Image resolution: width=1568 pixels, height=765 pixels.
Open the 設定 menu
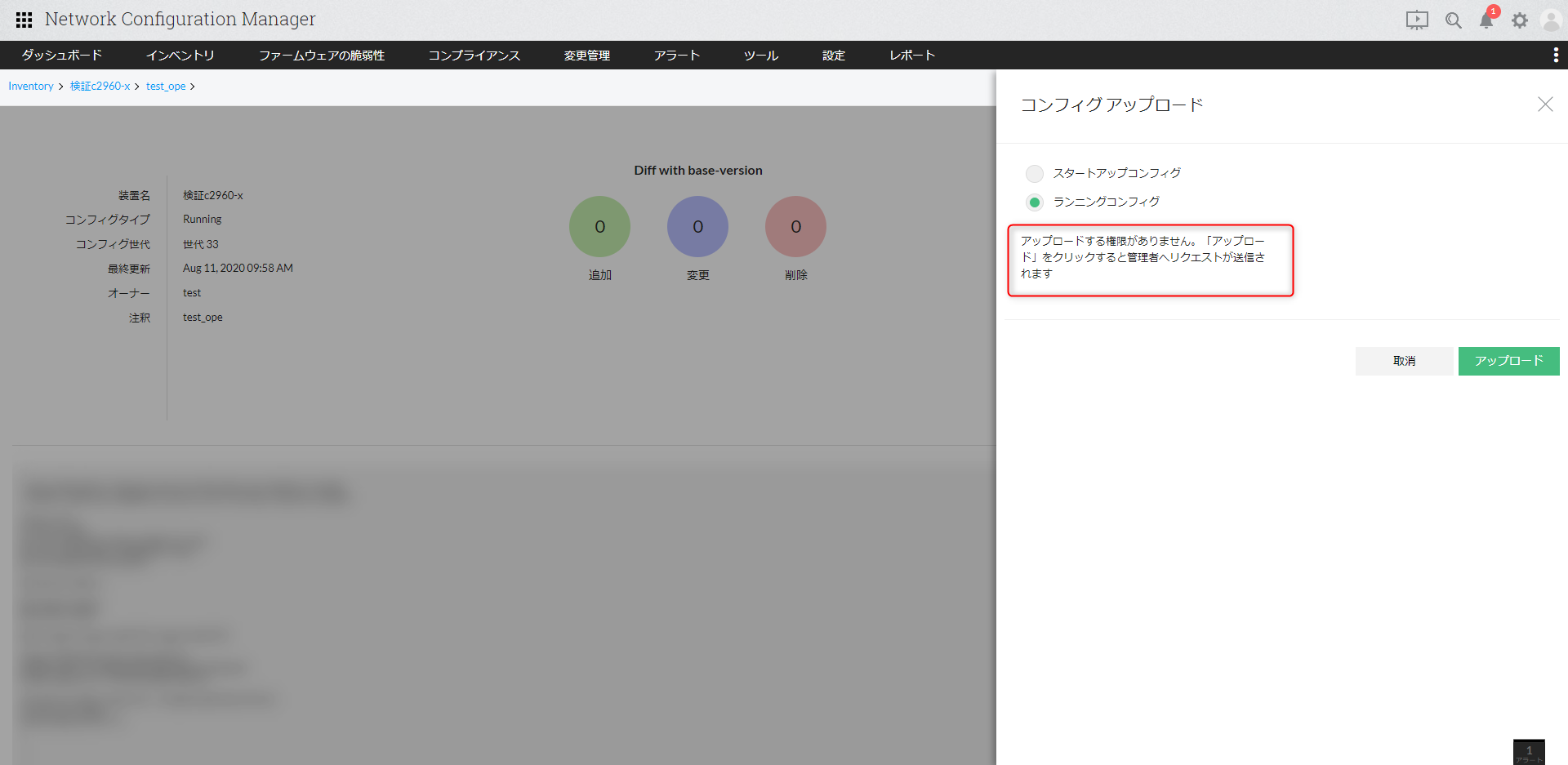click(833, 55)
